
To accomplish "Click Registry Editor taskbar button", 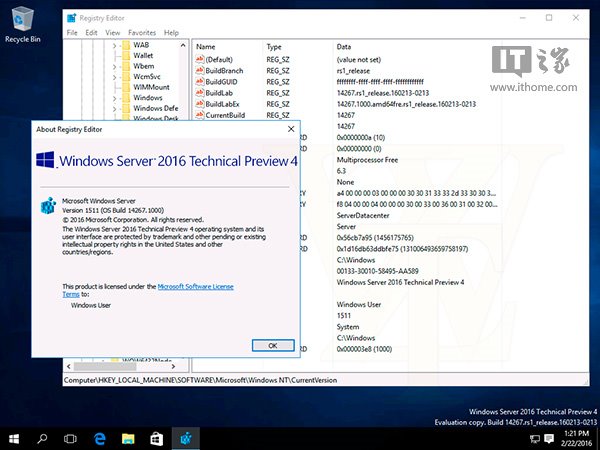I will 186,439.
